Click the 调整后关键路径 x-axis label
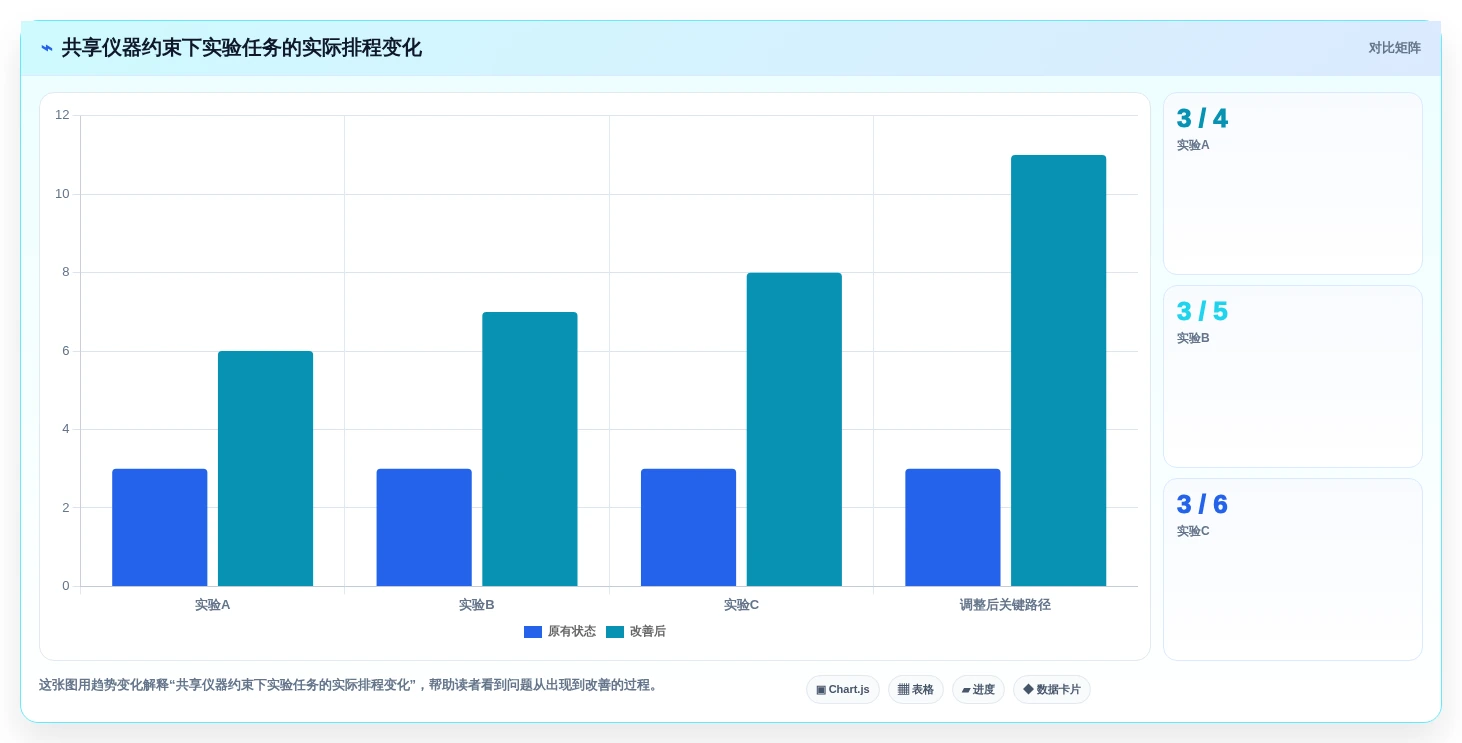 tap(1005, 605)
